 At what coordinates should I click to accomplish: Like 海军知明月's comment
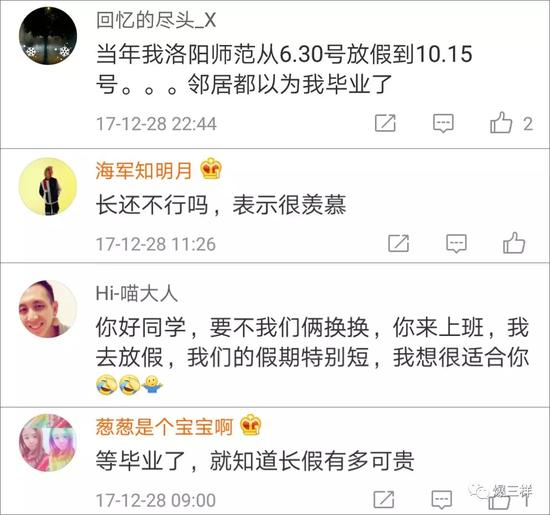coord(514,243)
